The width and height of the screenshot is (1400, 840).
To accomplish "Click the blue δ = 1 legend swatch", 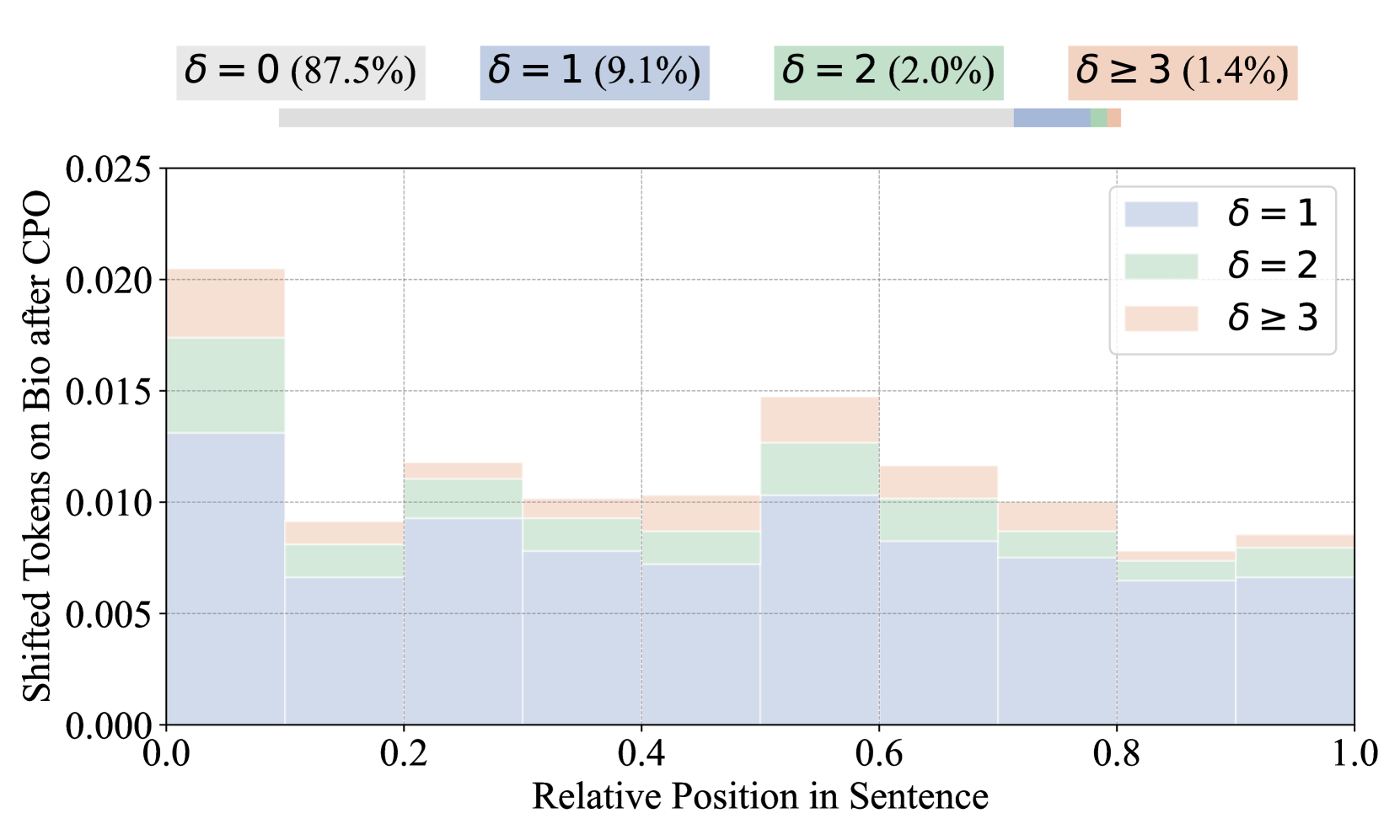I will coord(1161,214).
